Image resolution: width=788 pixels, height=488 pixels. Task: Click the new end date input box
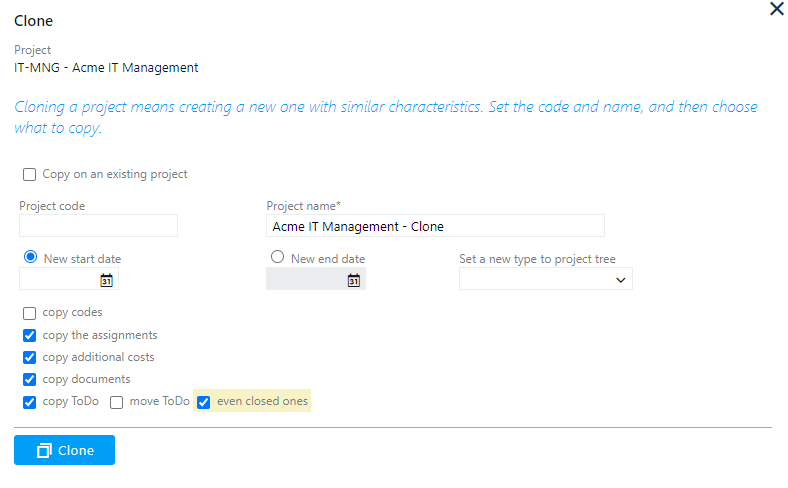point(305,280)
